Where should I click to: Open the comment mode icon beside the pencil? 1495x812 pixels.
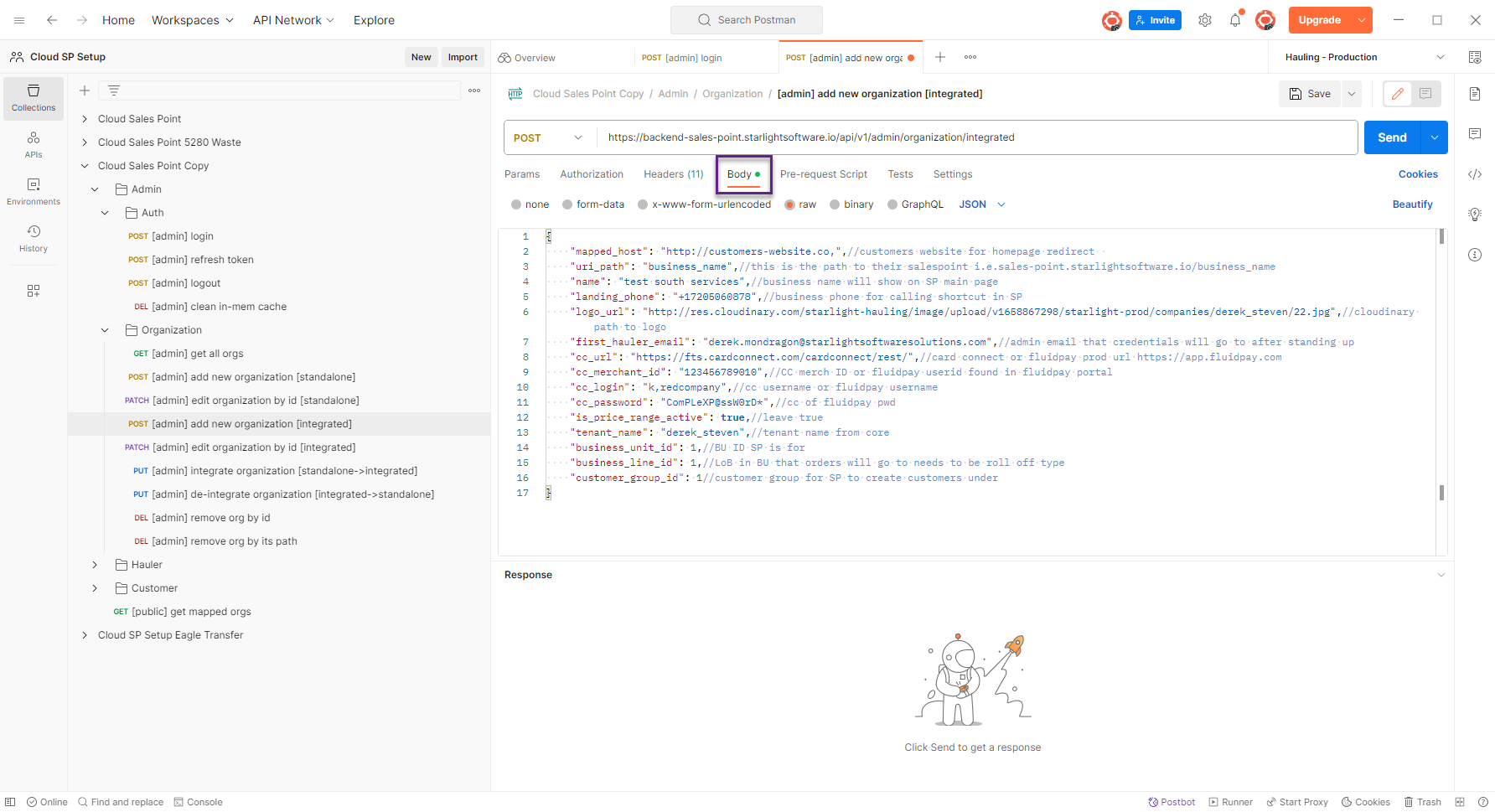click(x=1425, y=94)
